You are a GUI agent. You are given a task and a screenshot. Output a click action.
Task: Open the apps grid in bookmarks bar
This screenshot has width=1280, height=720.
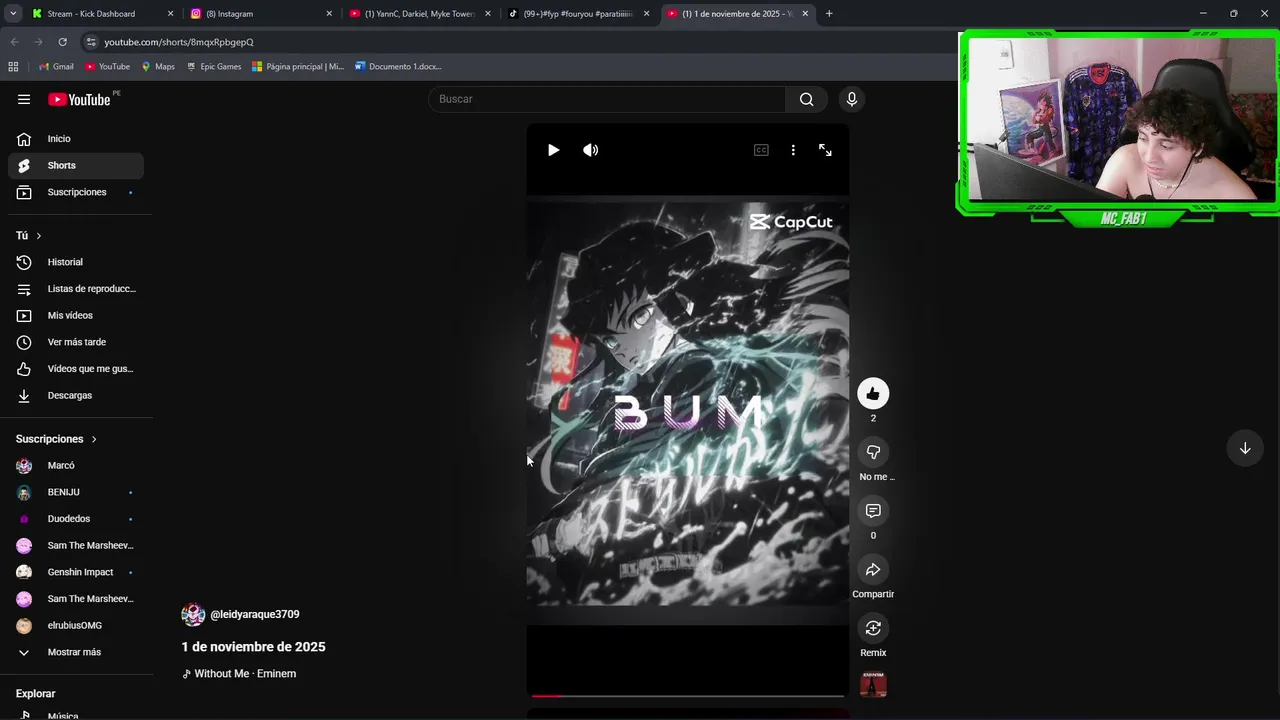pos(13,67)
